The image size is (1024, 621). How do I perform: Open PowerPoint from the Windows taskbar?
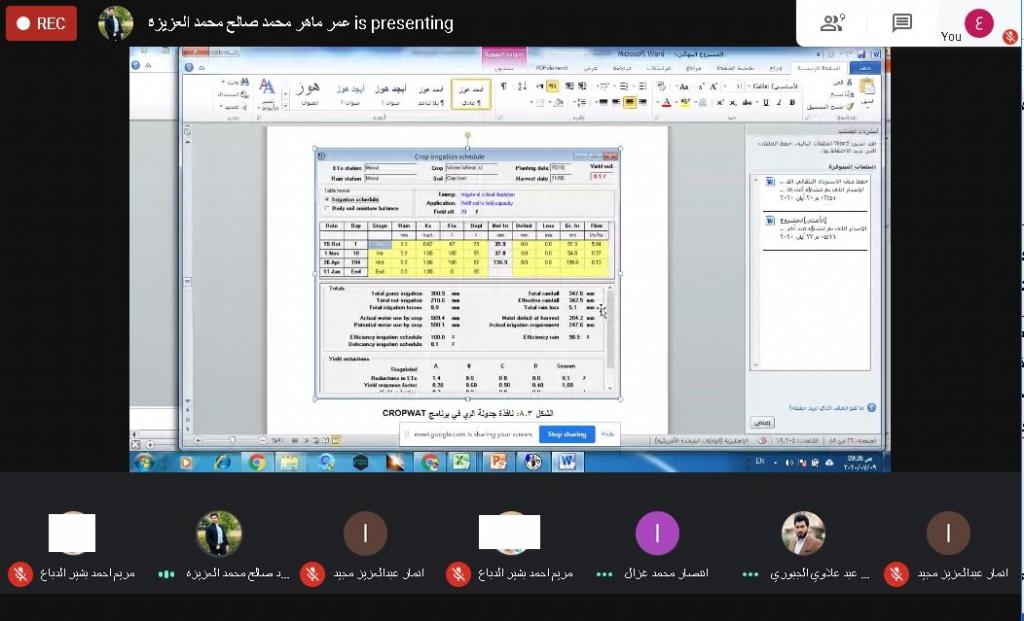[x=497, y=462]
